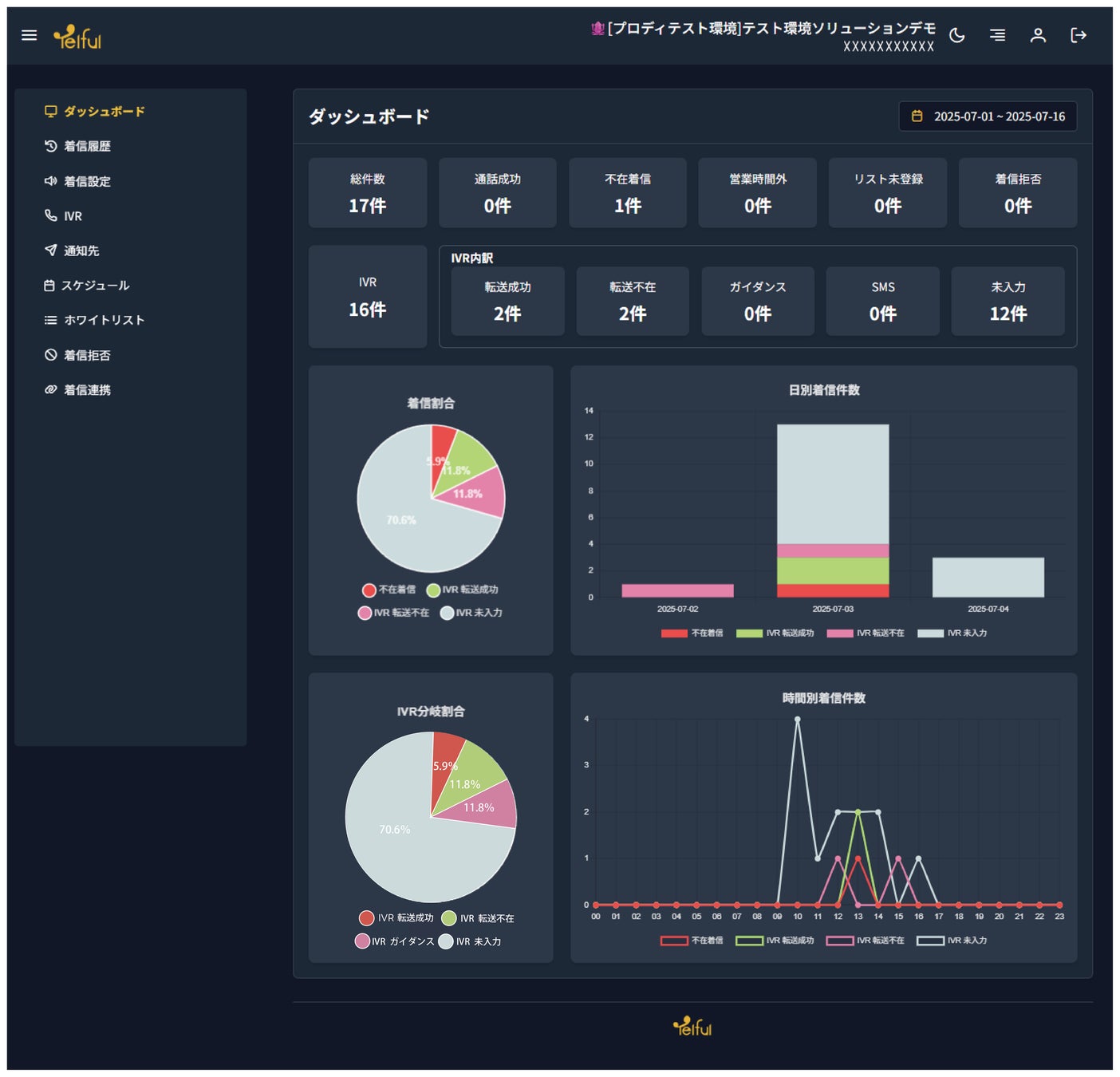Open スケジュール in sidebar
This screenshot has height=1077, width=1120.
click(x=86, y=286)
